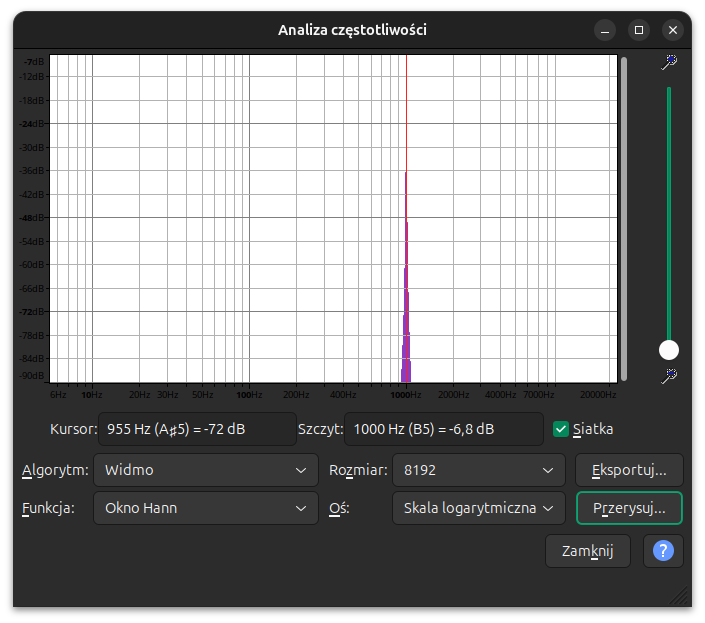Uncheck the Siatka grid checkbox

561,429
